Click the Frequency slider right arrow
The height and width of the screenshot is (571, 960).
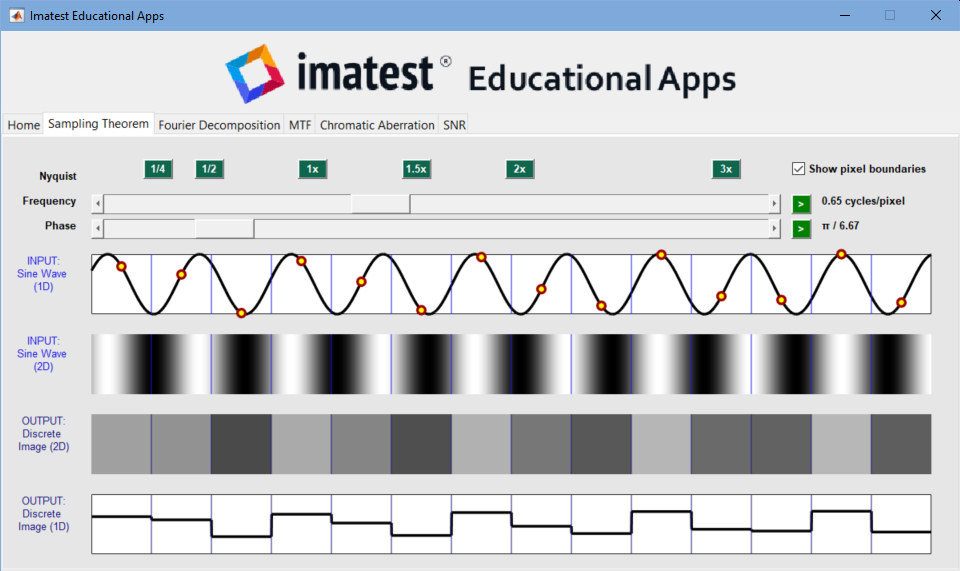774,204
